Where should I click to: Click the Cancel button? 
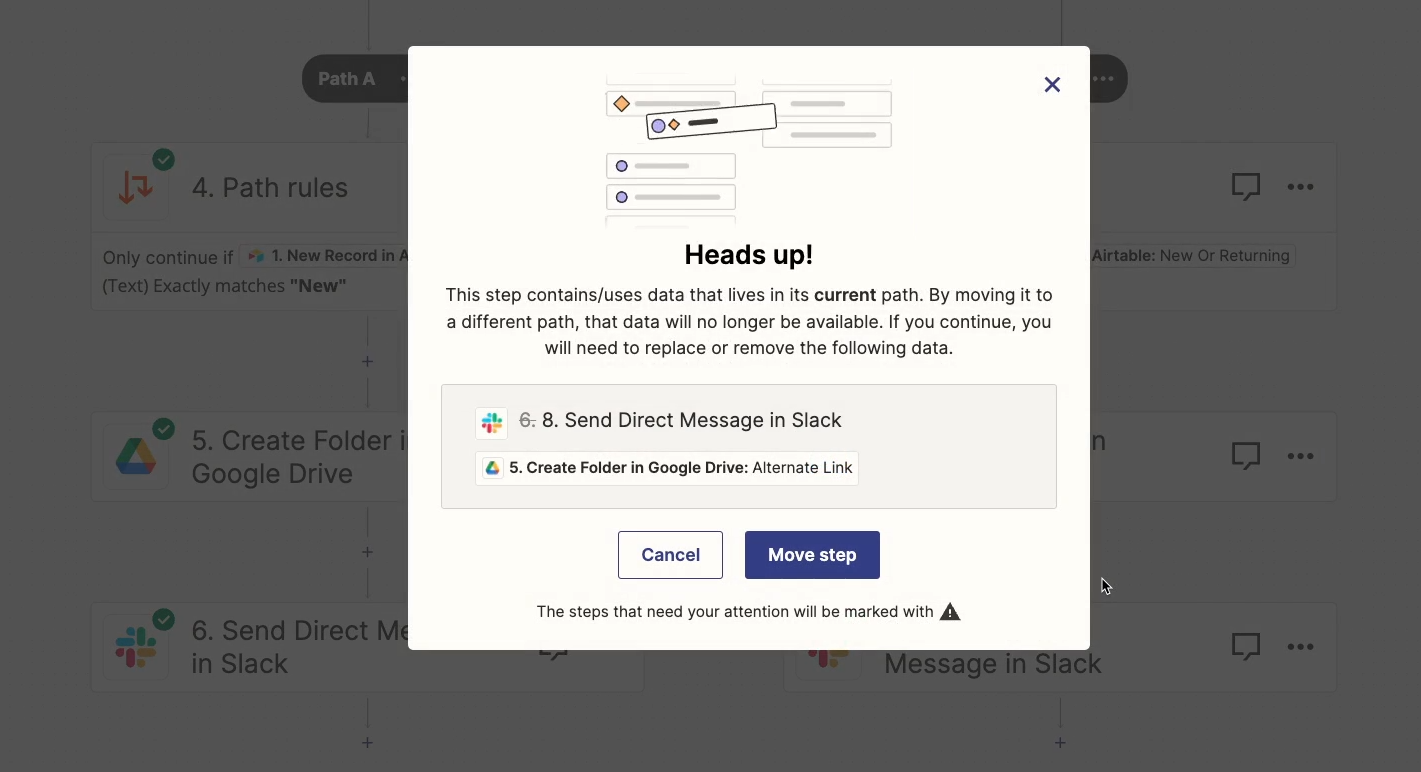tap(670, 555)
